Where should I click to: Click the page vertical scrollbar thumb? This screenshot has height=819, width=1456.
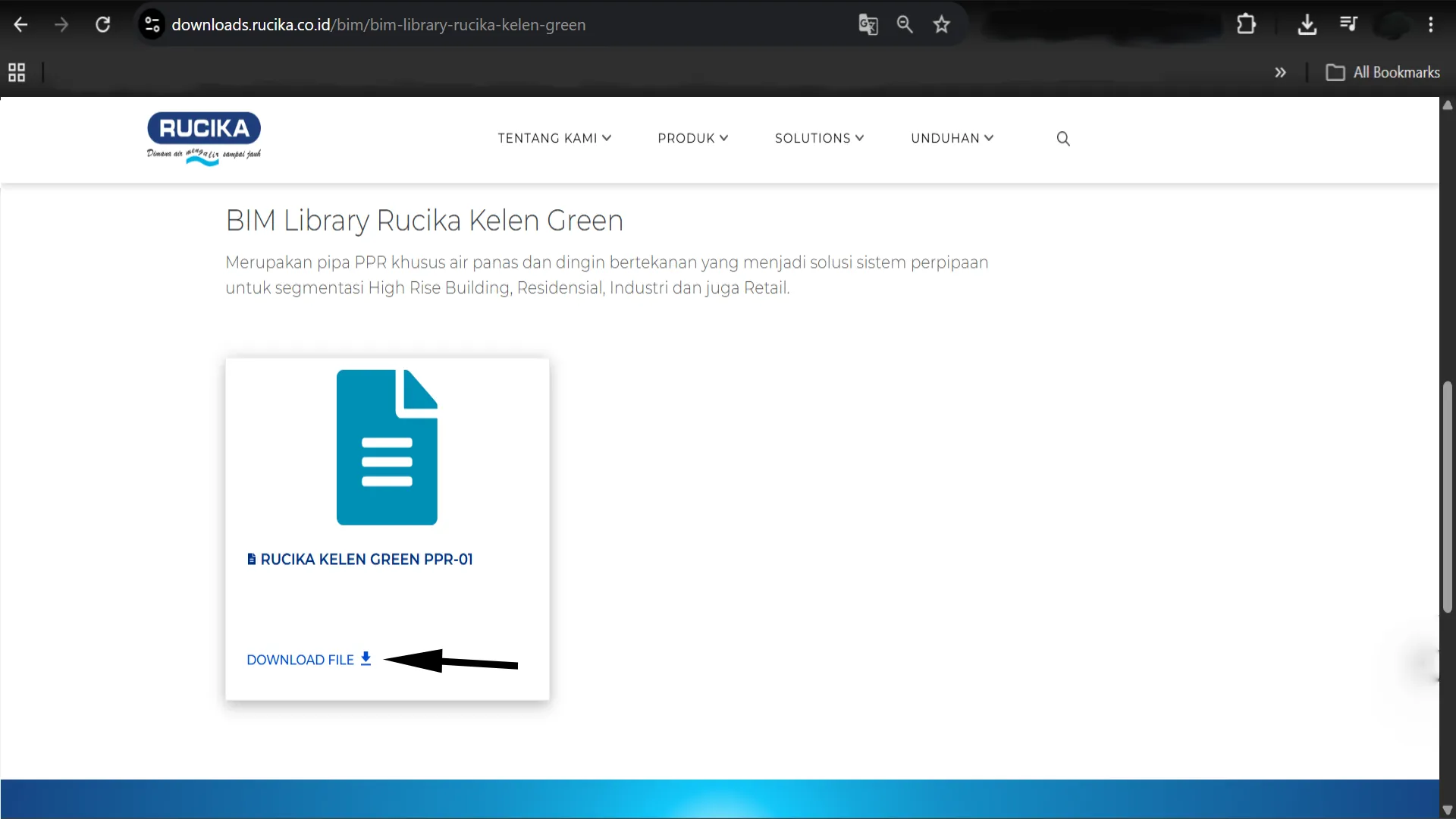tap(1448, 497)
